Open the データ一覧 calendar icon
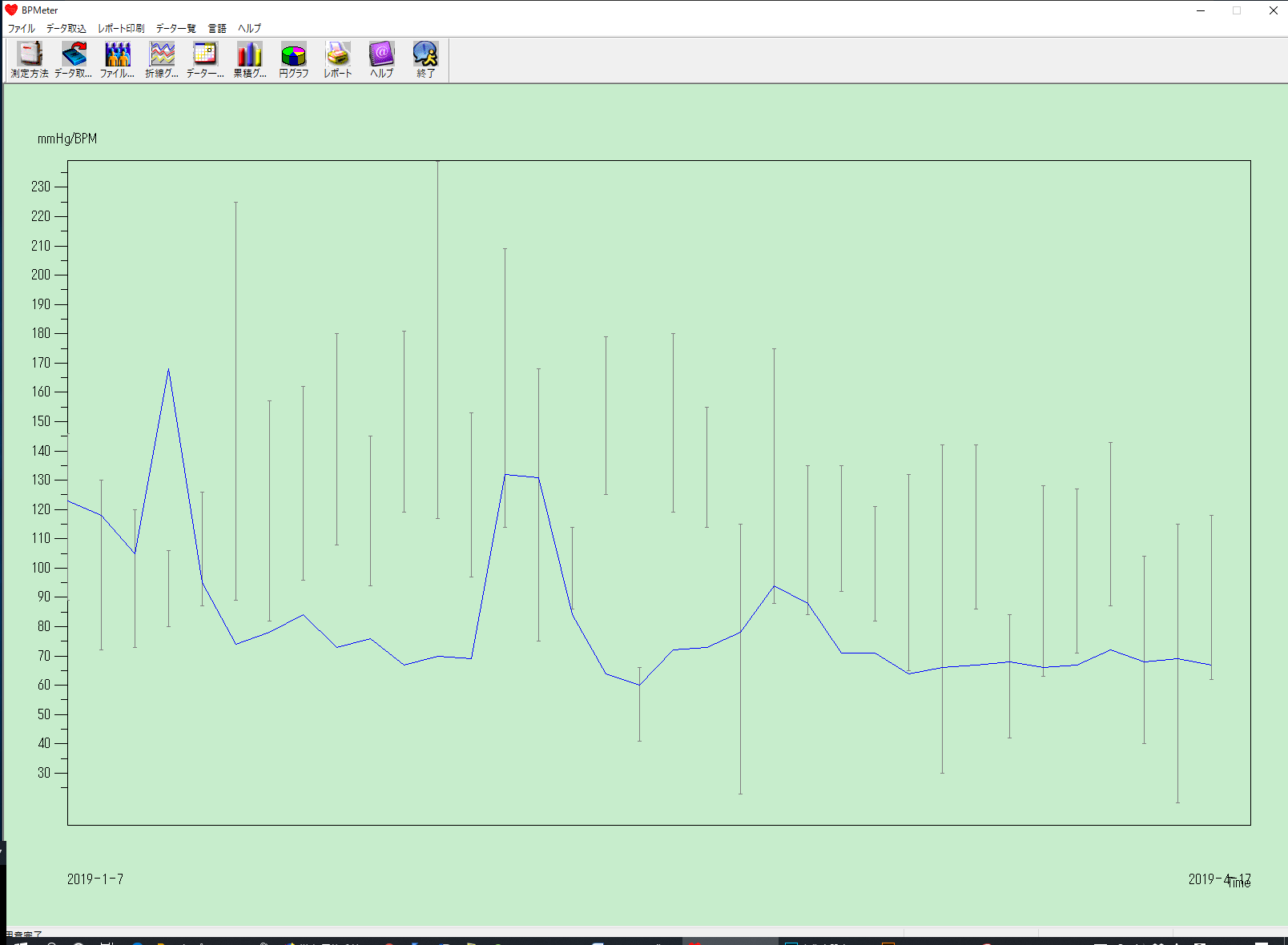 click(x=206, y=60)
